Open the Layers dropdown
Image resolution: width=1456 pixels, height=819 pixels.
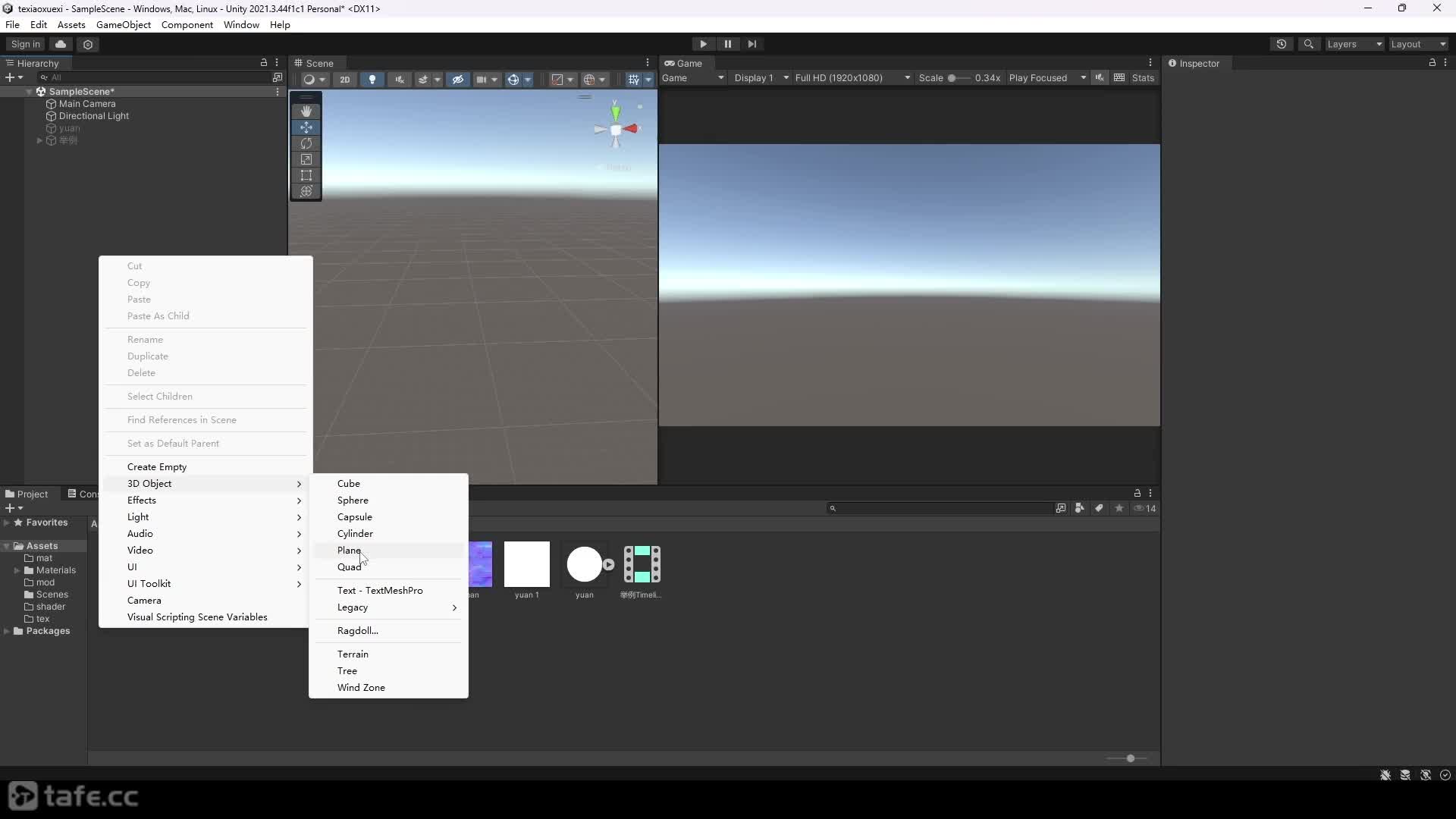(1354, 44)
